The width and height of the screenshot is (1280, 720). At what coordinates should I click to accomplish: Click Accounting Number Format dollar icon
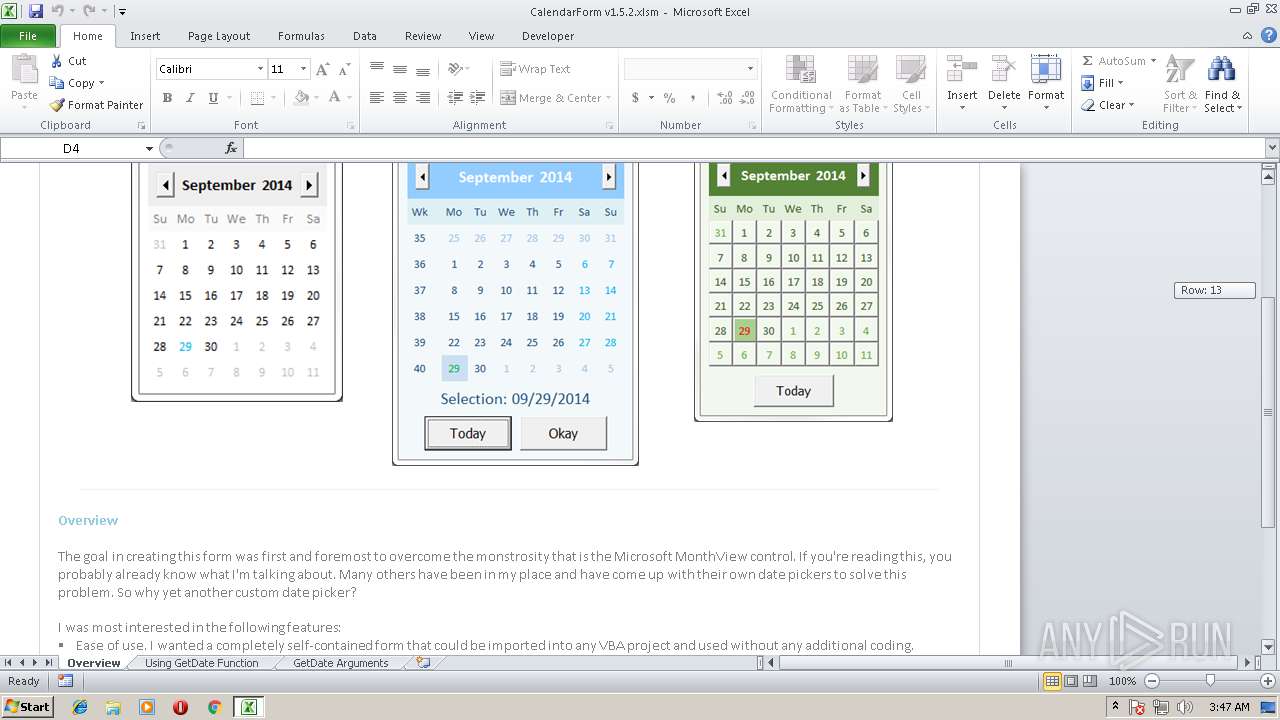635,98
